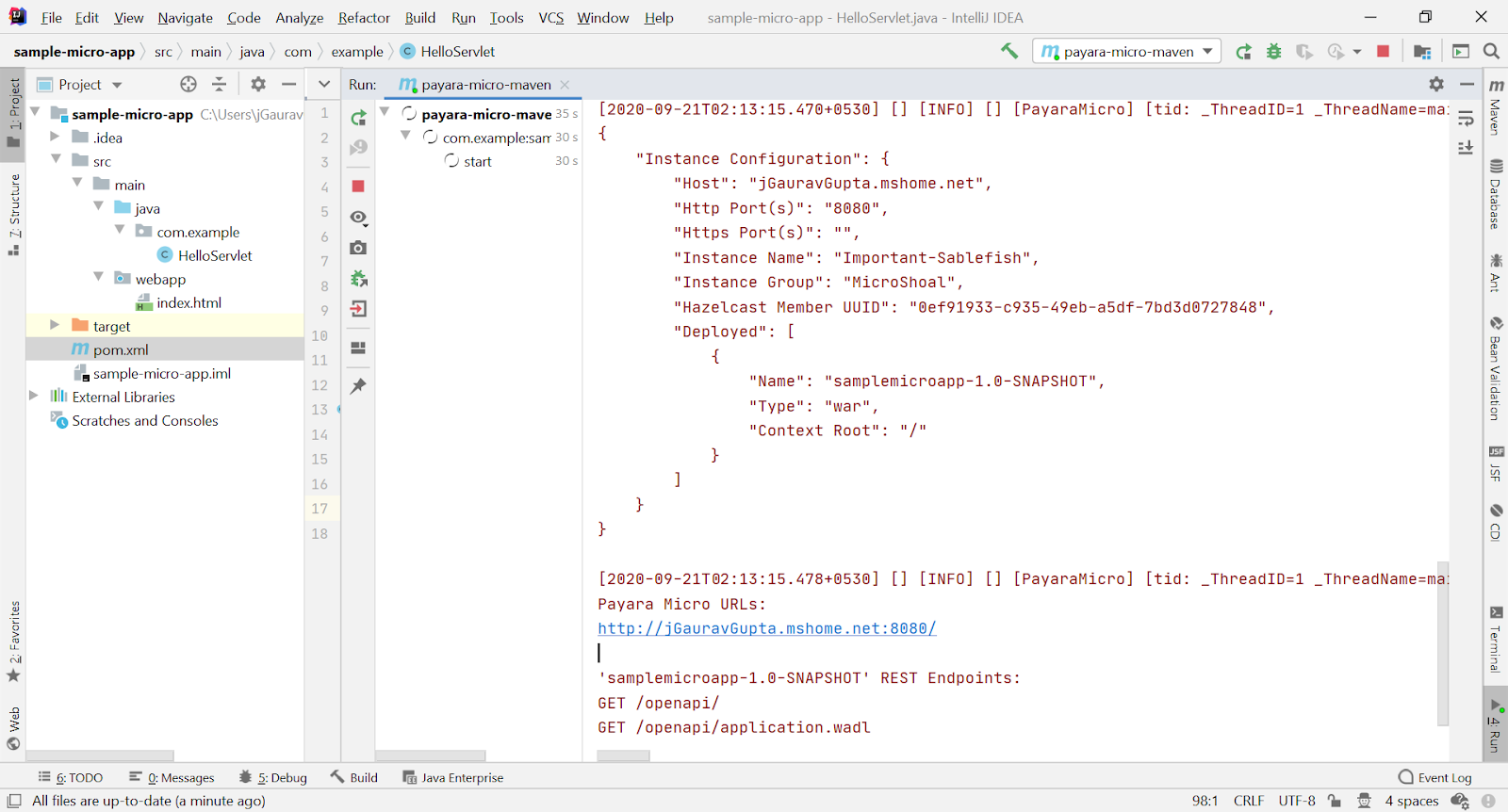Click '4 spaces' indent in status bar
The image size is (1508, 812).
(1412, 801)
